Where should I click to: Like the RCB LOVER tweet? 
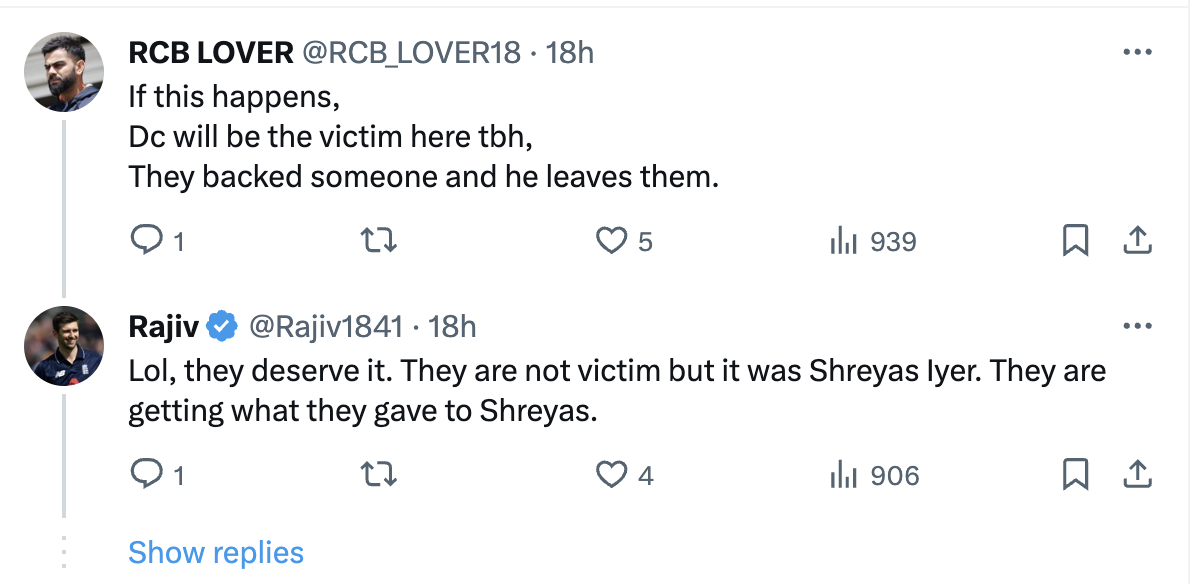pyautogui.click(x=610, y=241)
